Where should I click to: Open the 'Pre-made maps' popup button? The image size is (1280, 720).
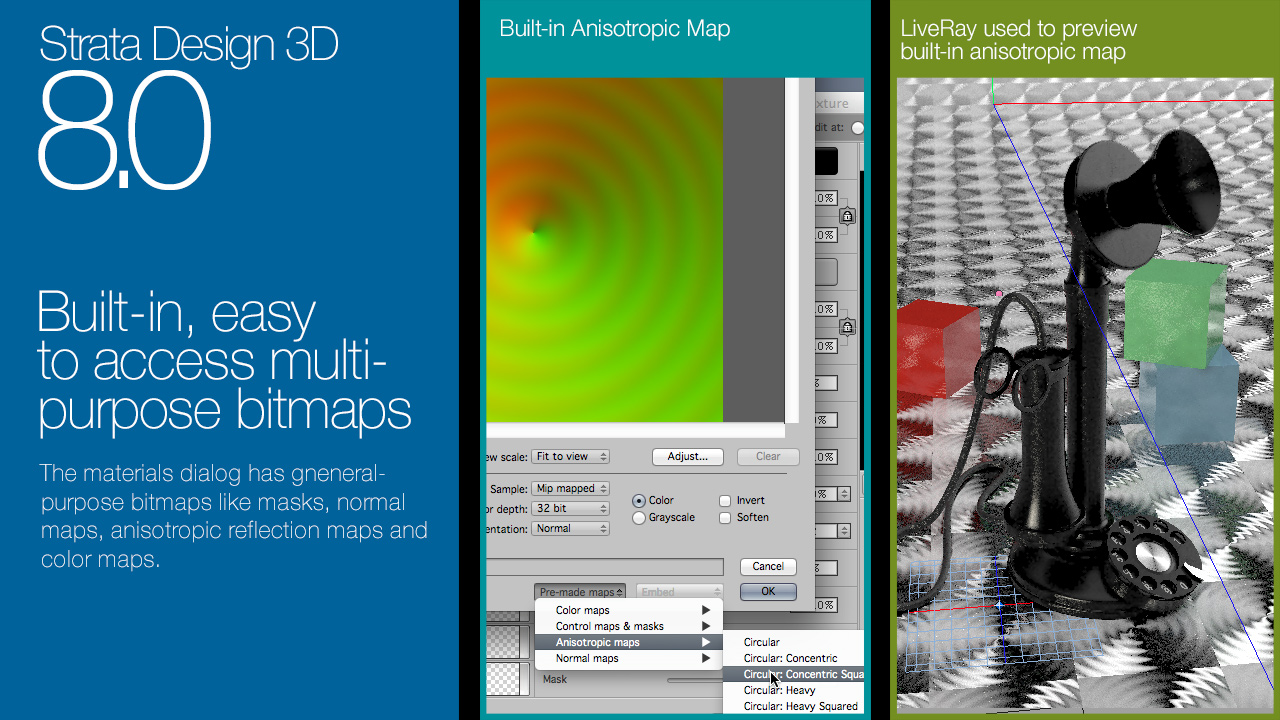coord(580,592)
